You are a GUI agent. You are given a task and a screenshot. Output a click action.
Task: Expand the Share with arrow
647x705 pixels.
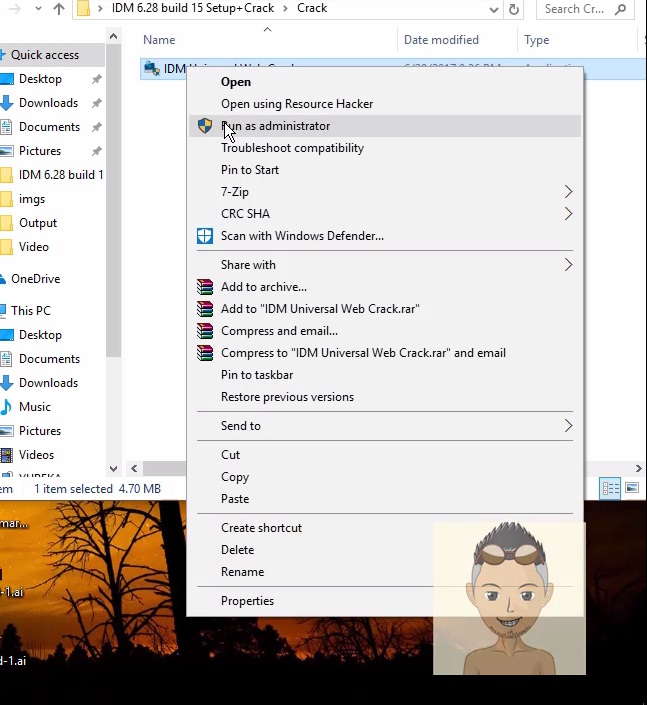(x=568, y=265)
